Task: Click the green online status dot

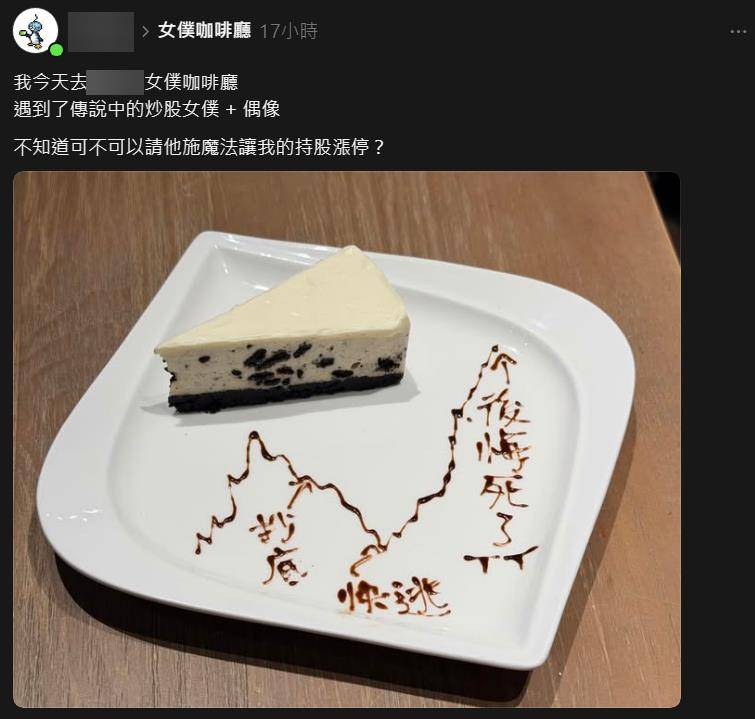Action: [x=56, y=50]
